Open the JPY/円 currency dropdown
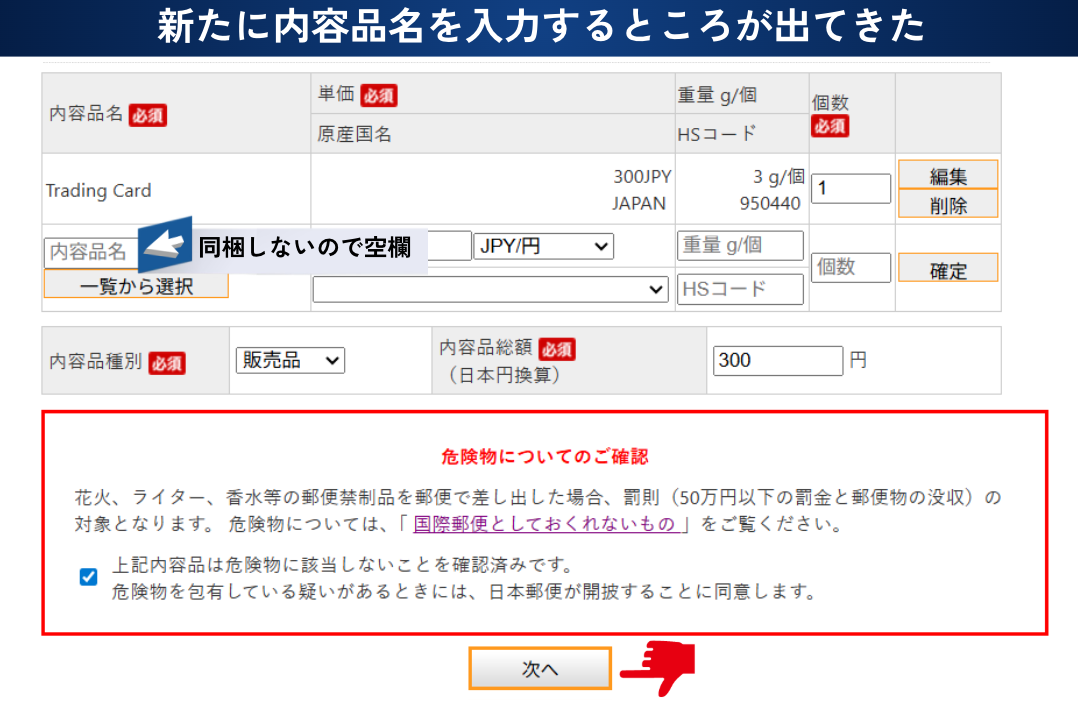 point(544,246)
